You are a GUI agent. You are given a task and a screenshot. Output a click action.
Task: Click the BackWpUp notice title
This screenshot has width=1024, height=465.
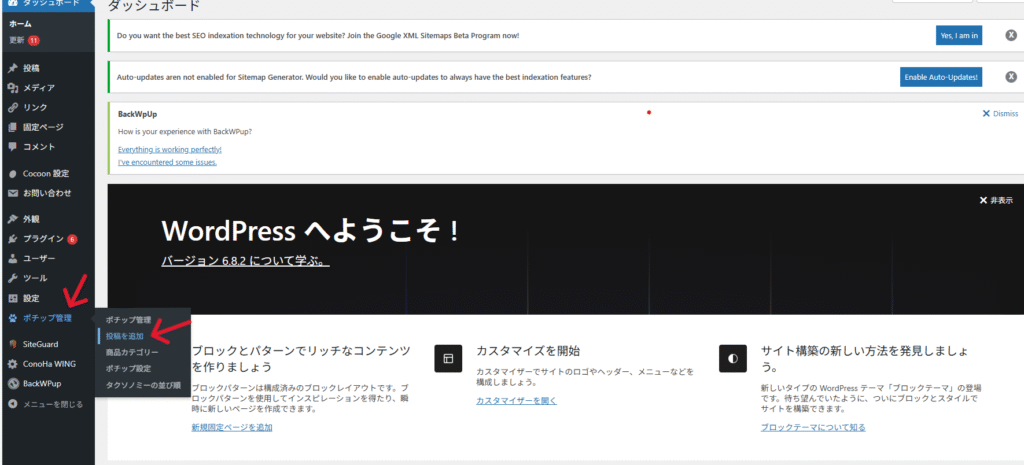click(x=137, y=114)
